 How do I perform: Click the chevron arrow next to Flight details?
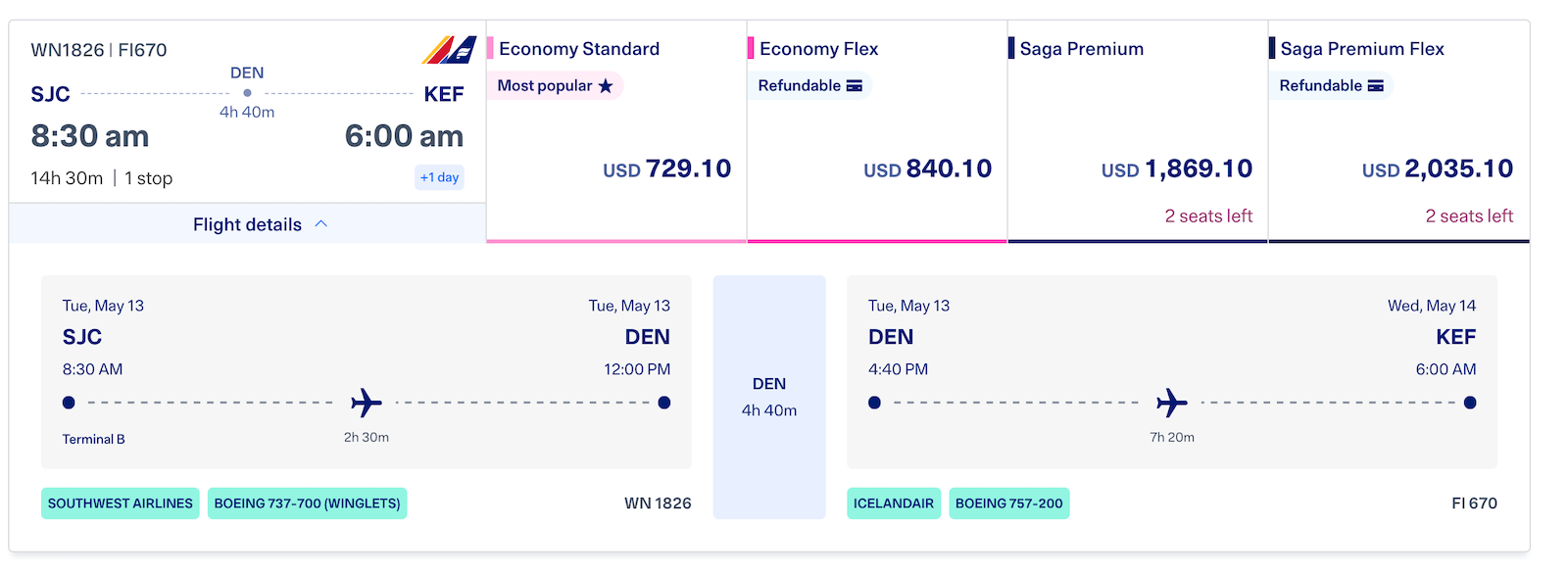pyautogui.click(x=321, y=224)
